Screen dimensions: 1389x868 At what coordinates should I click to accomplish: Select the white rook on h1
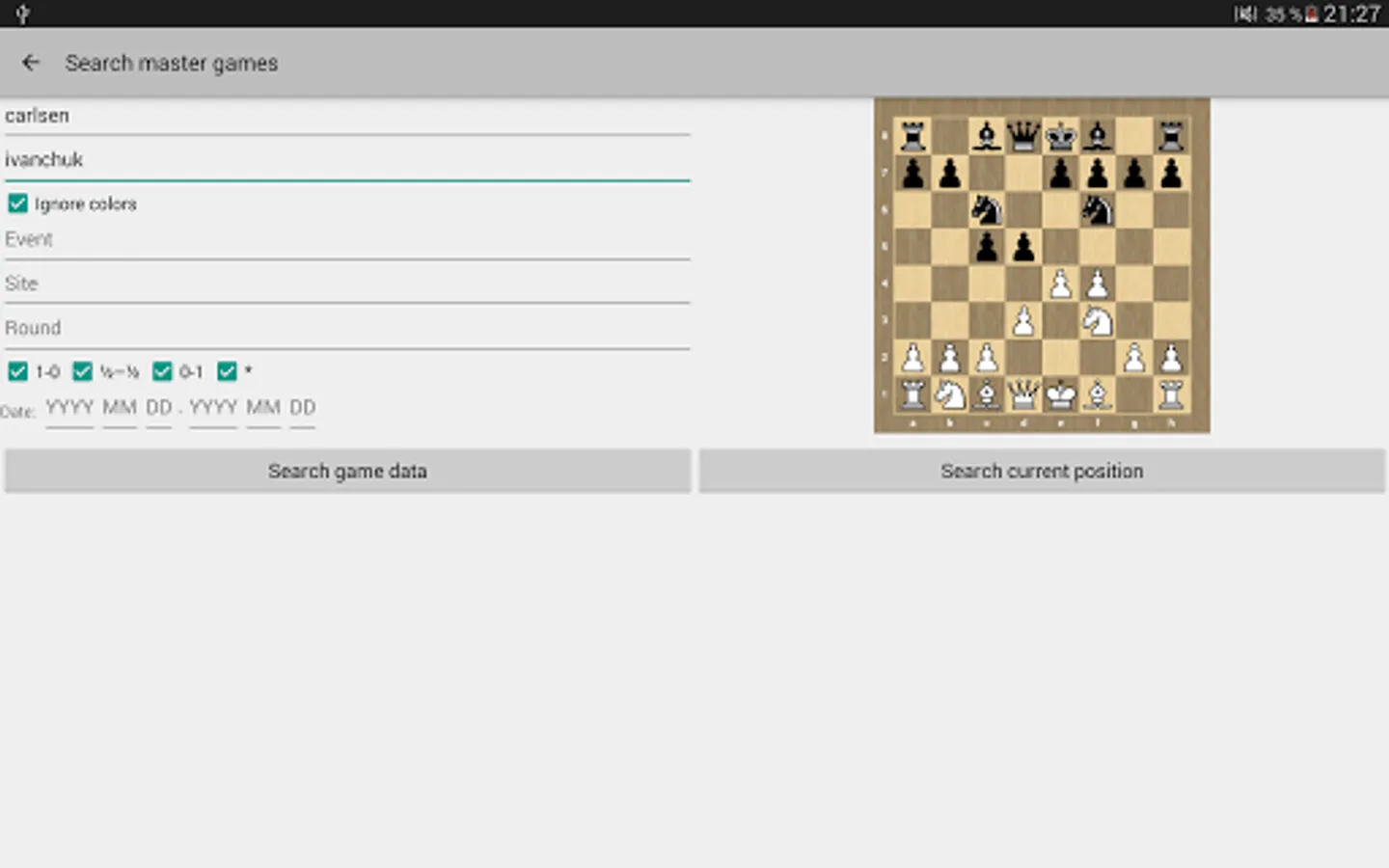(x=1171, y=394)
